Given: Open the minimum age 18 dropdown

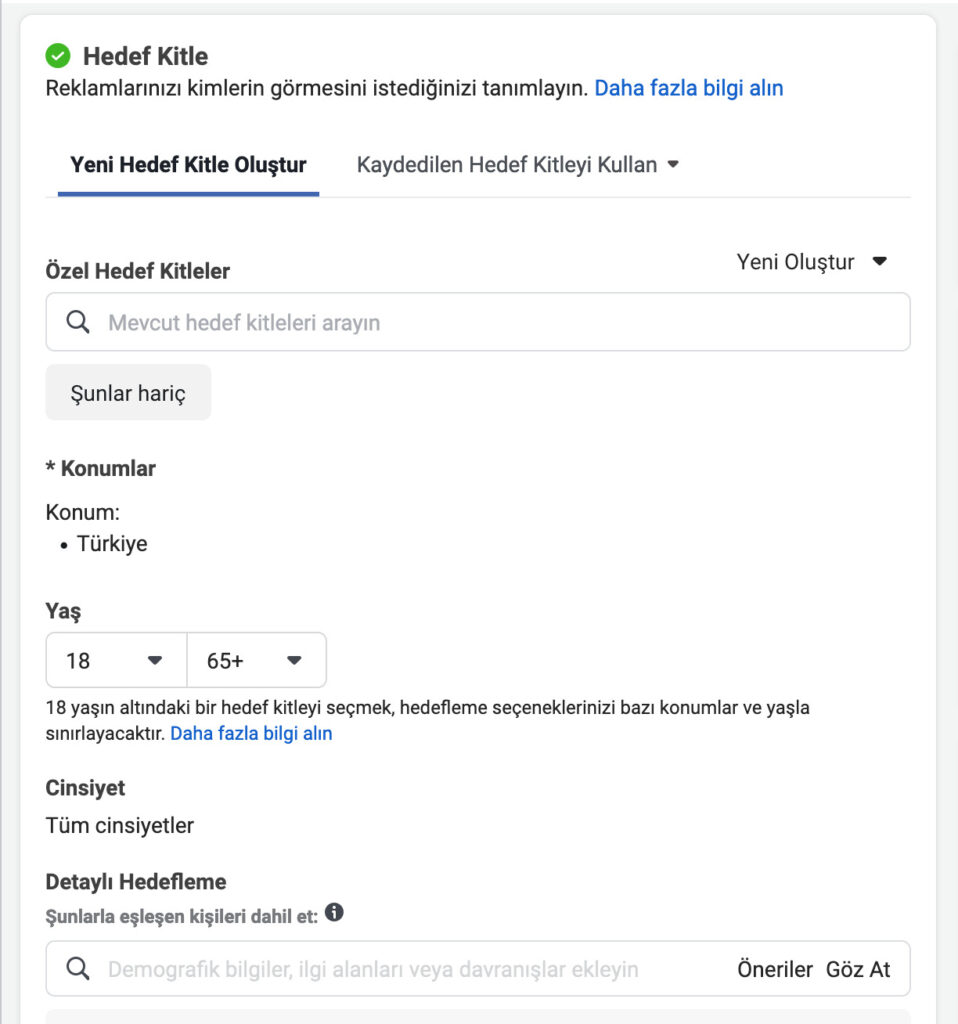Looking at the screenshot, I should tap(116, 660).
